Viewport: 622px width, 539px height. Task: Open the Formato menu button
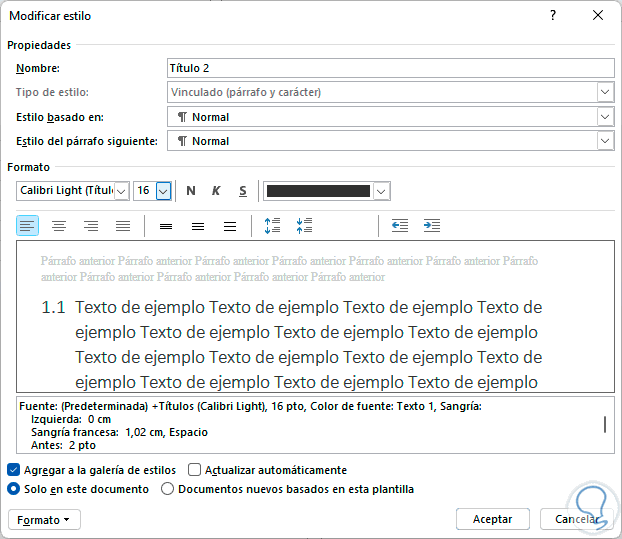pos(44,519)
